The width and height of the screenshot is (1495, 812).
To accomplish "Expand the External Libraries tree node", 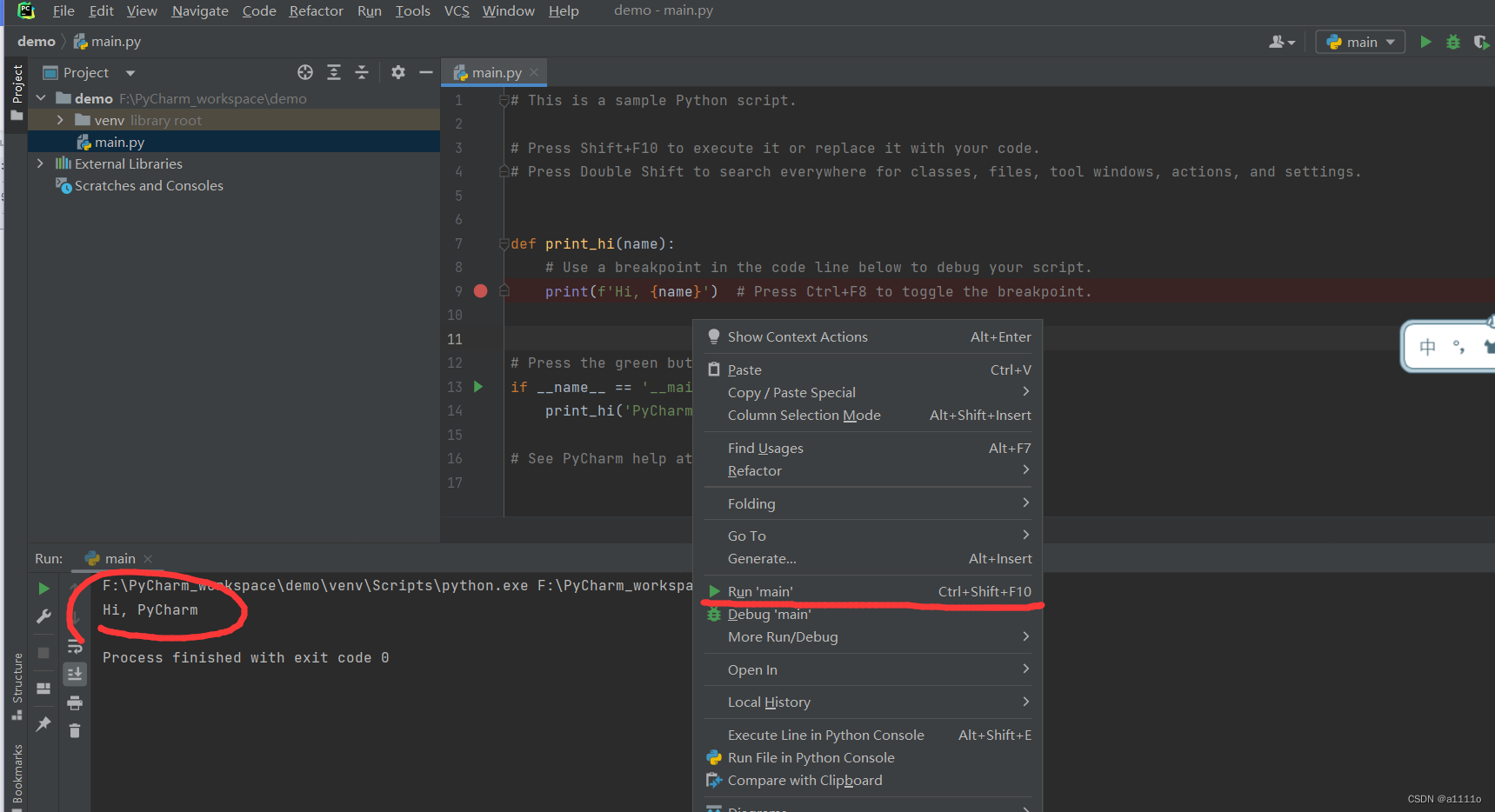I will tap(40, 163).
